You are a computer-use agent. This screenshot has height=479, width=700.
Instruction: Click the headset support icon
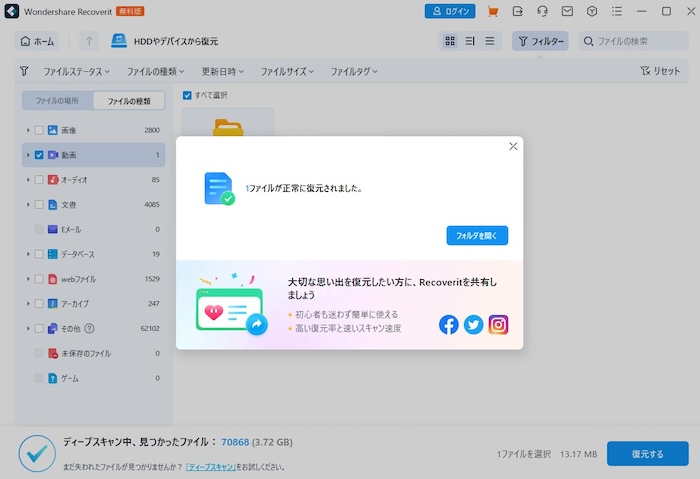coord(542,12)
